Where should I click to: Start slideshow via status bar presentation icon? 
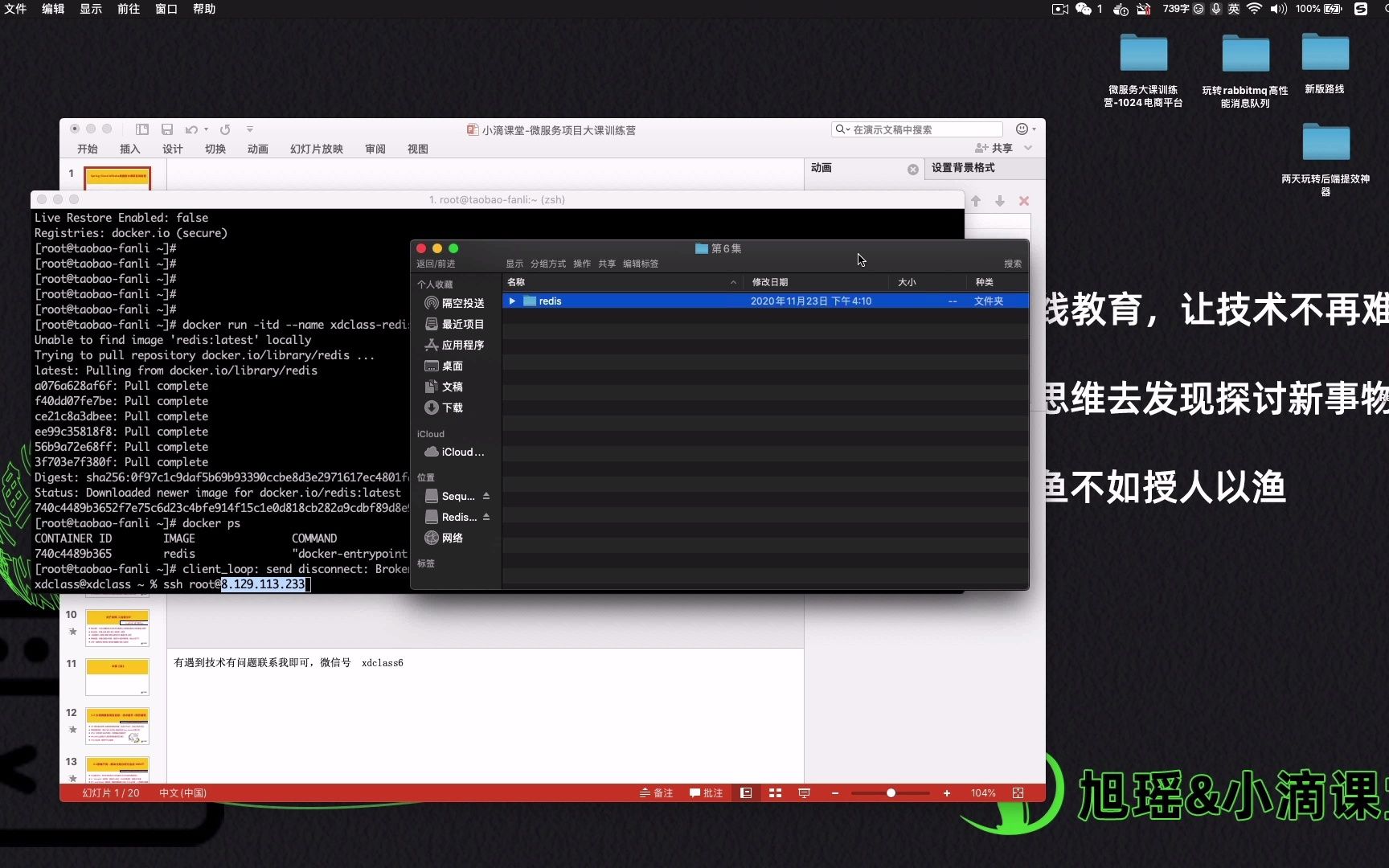pos(804,793)
